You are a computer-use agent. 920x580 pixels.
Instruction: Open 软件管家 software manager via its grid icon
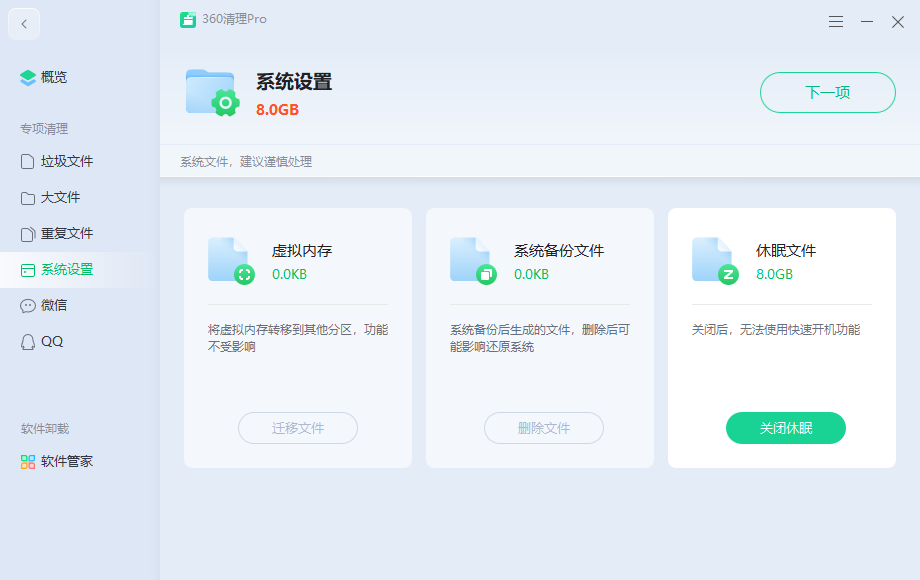pyautogui.click(x=28, y=461)
